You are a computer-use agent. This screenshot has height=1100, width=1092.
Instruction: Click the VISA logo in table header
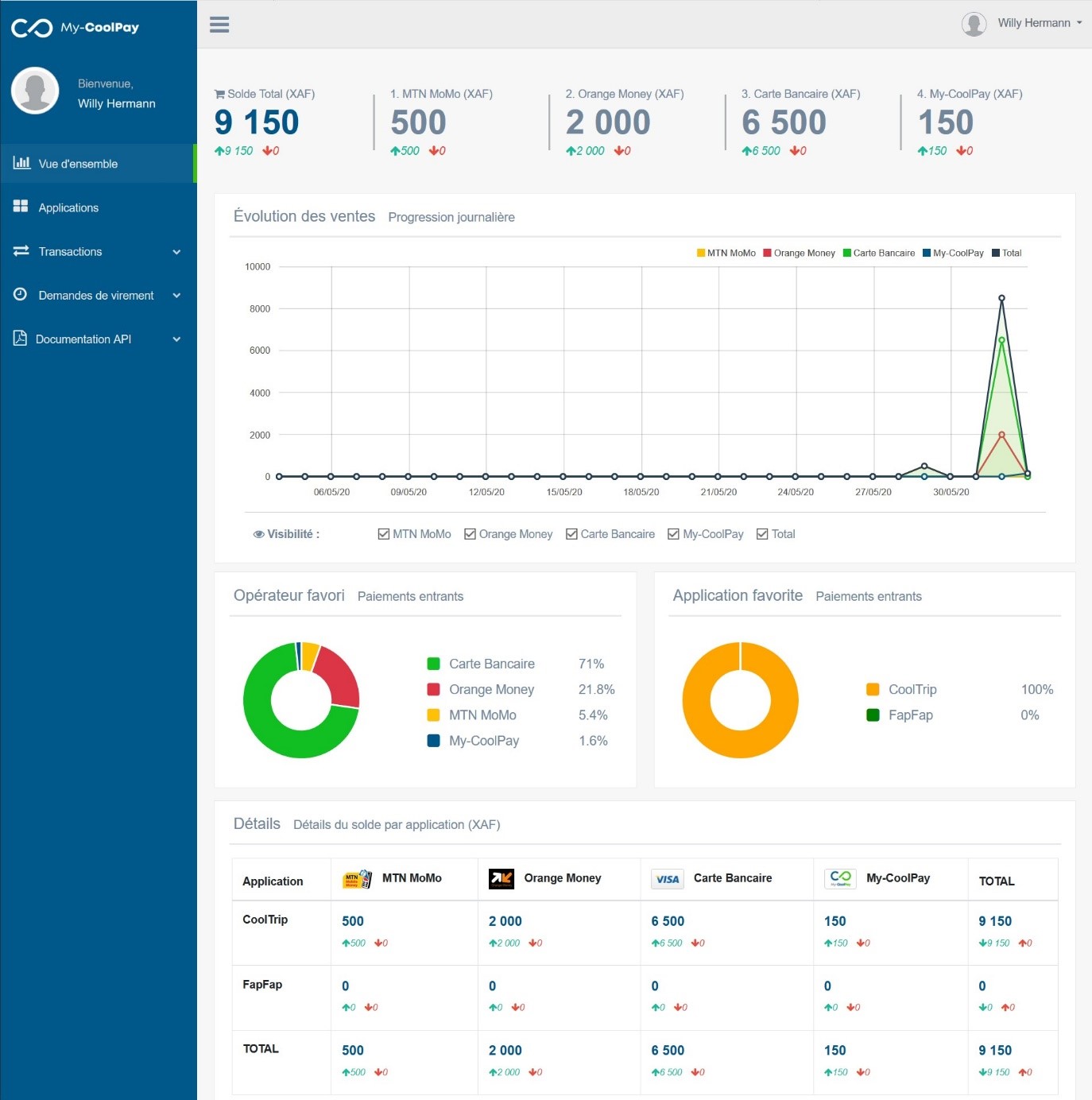point(668,879)
